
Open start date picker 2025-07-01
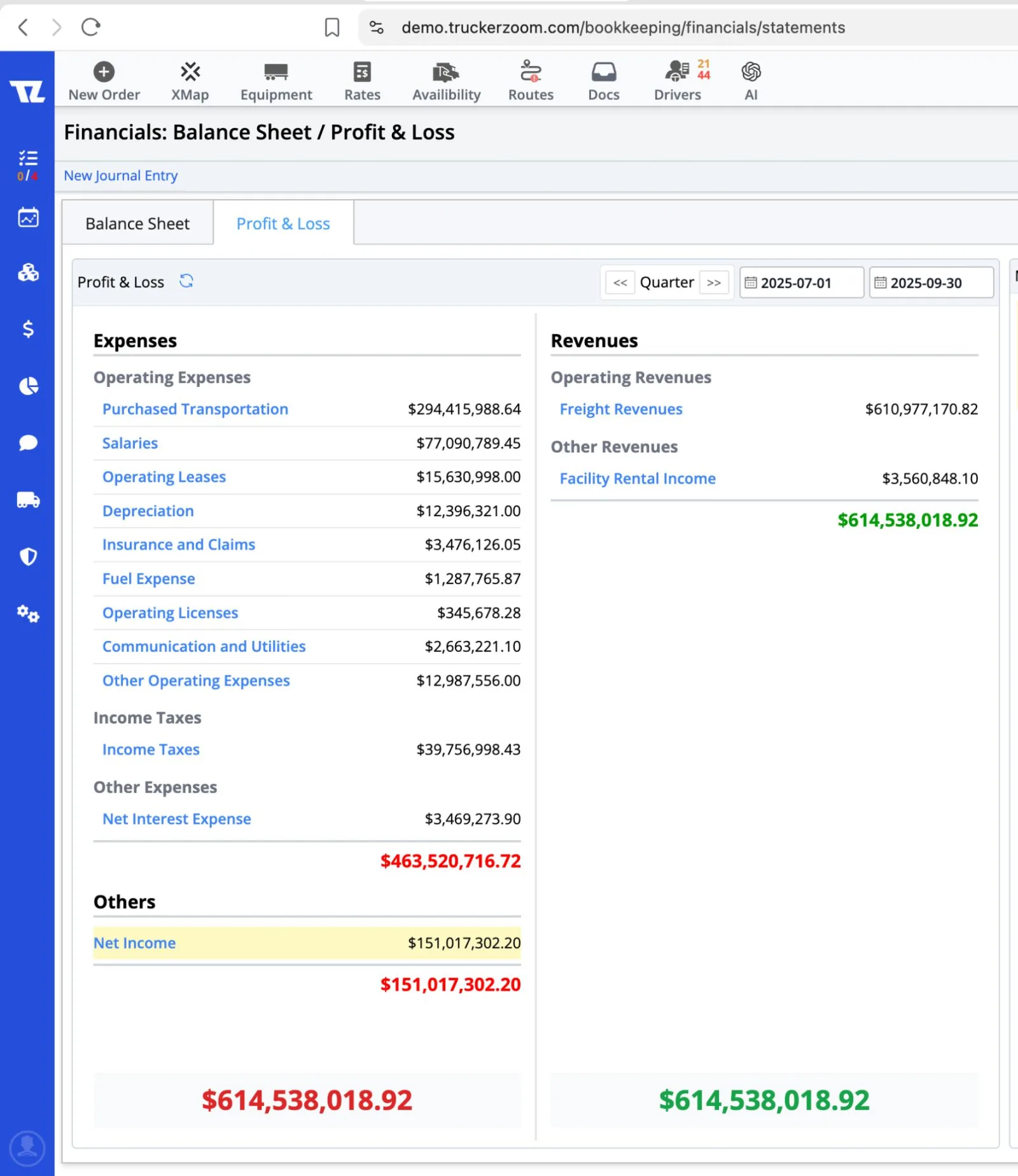pos(802,283)
